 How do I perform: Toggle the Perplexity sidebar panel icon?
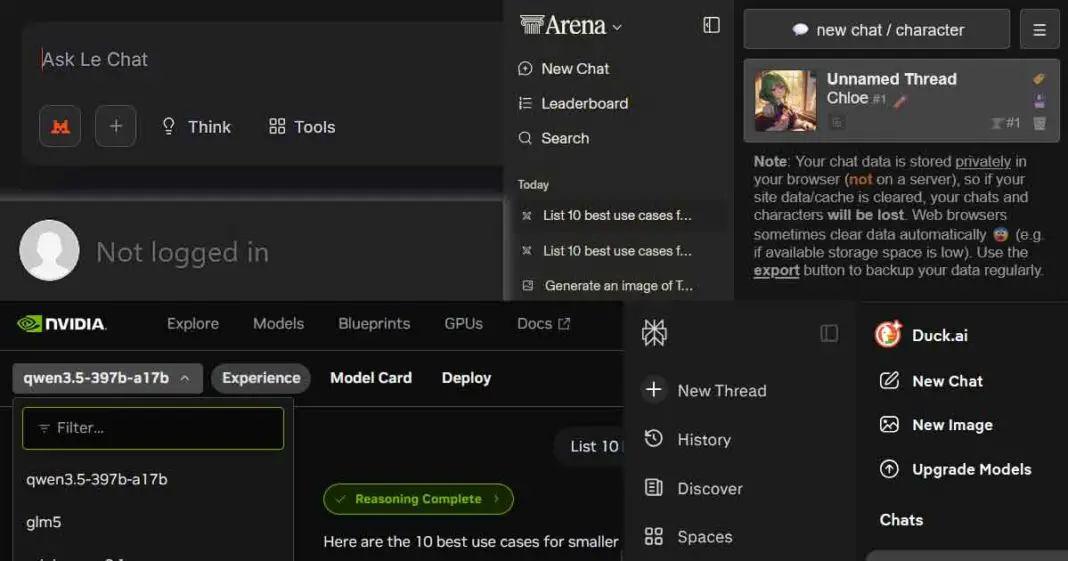pyautogui.click(x=829, y=333)
